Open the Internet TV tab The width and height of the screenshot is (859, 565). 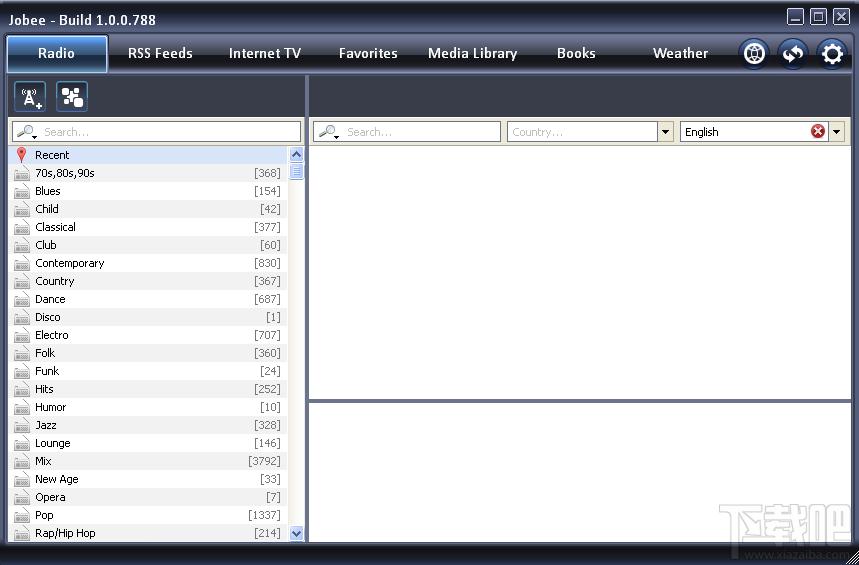tap(265, 54)
